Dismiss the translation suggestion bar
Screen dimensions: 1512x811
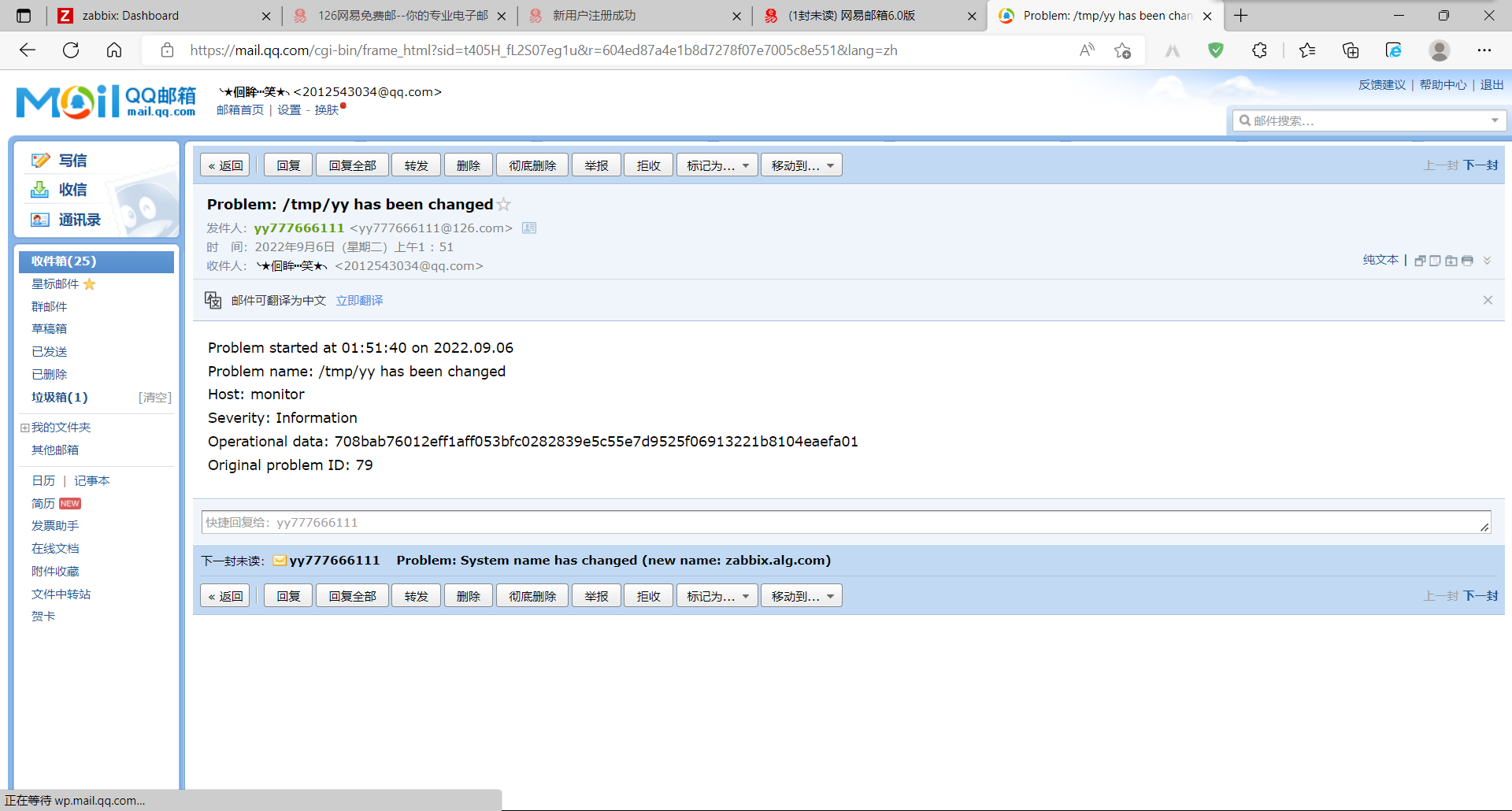click(x=1488, y=300)
